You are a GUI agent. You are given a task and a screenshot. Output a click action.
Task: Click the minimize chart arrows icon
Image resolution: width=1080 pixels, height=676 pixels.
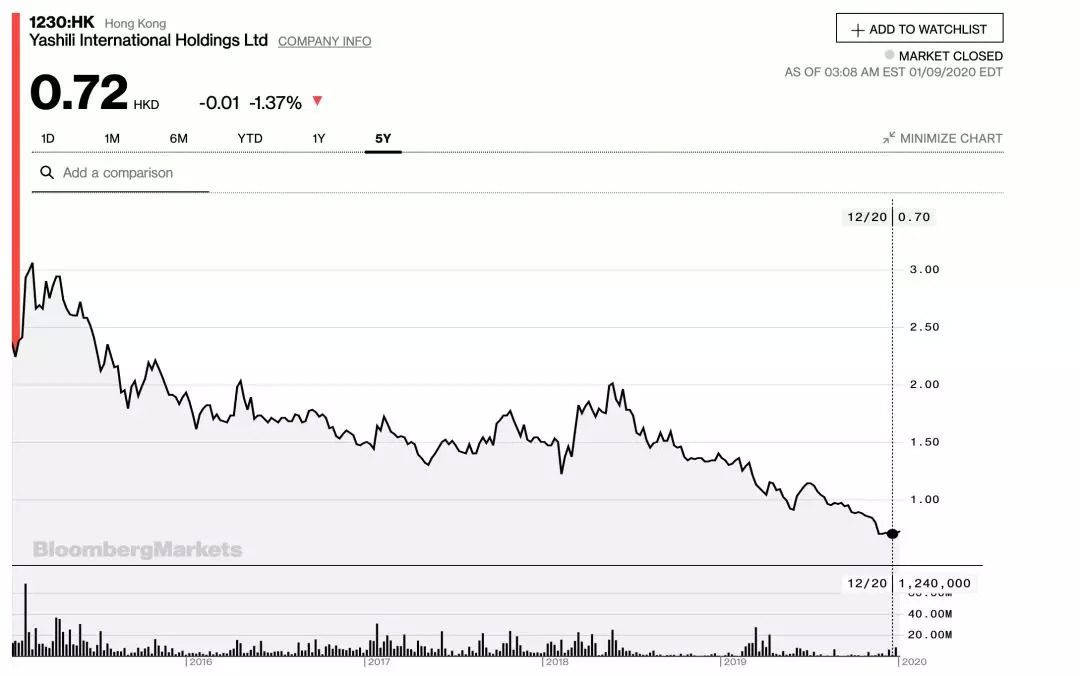tap(888, 138)
